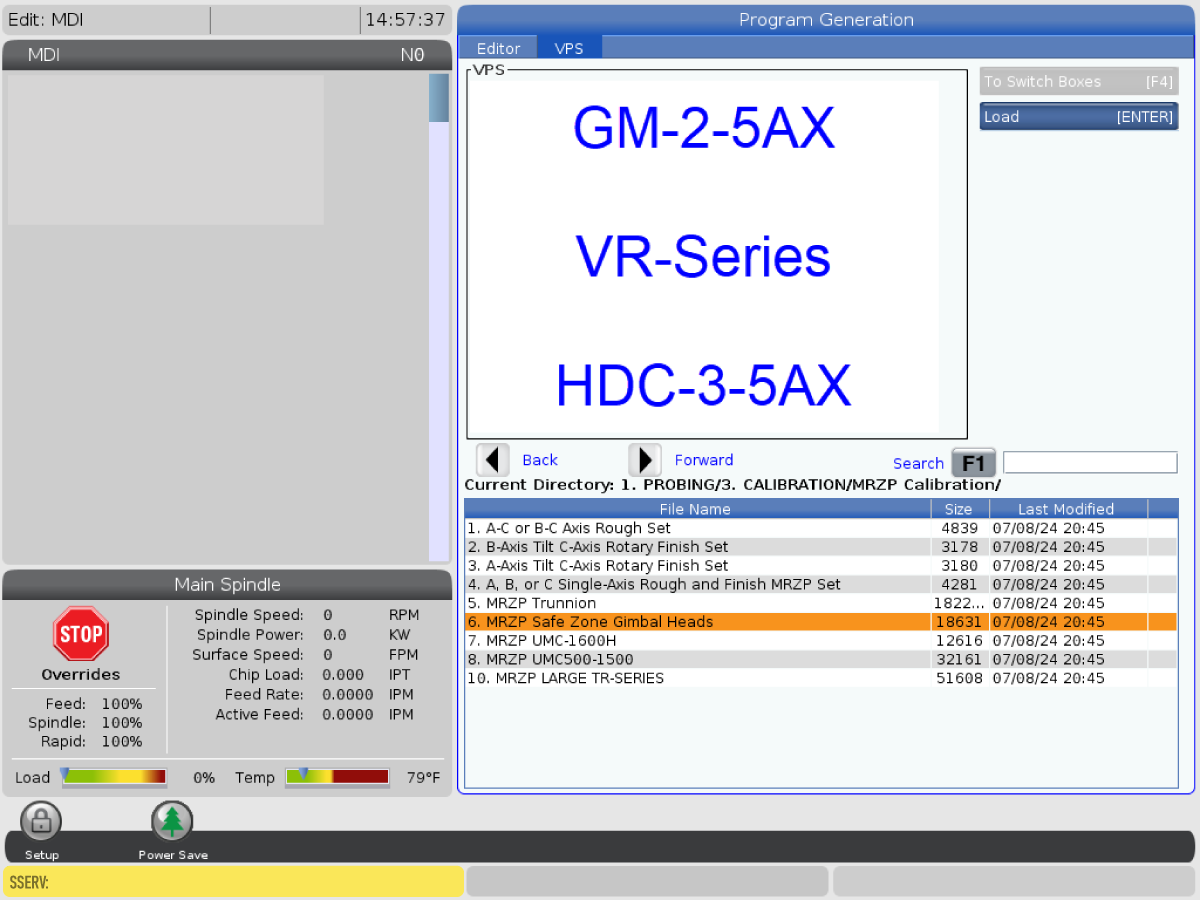Select '2. B-Axis Tilt C-Axis Rotary Finish Set'
The image size is (1200, 900).
click(821, 547)
